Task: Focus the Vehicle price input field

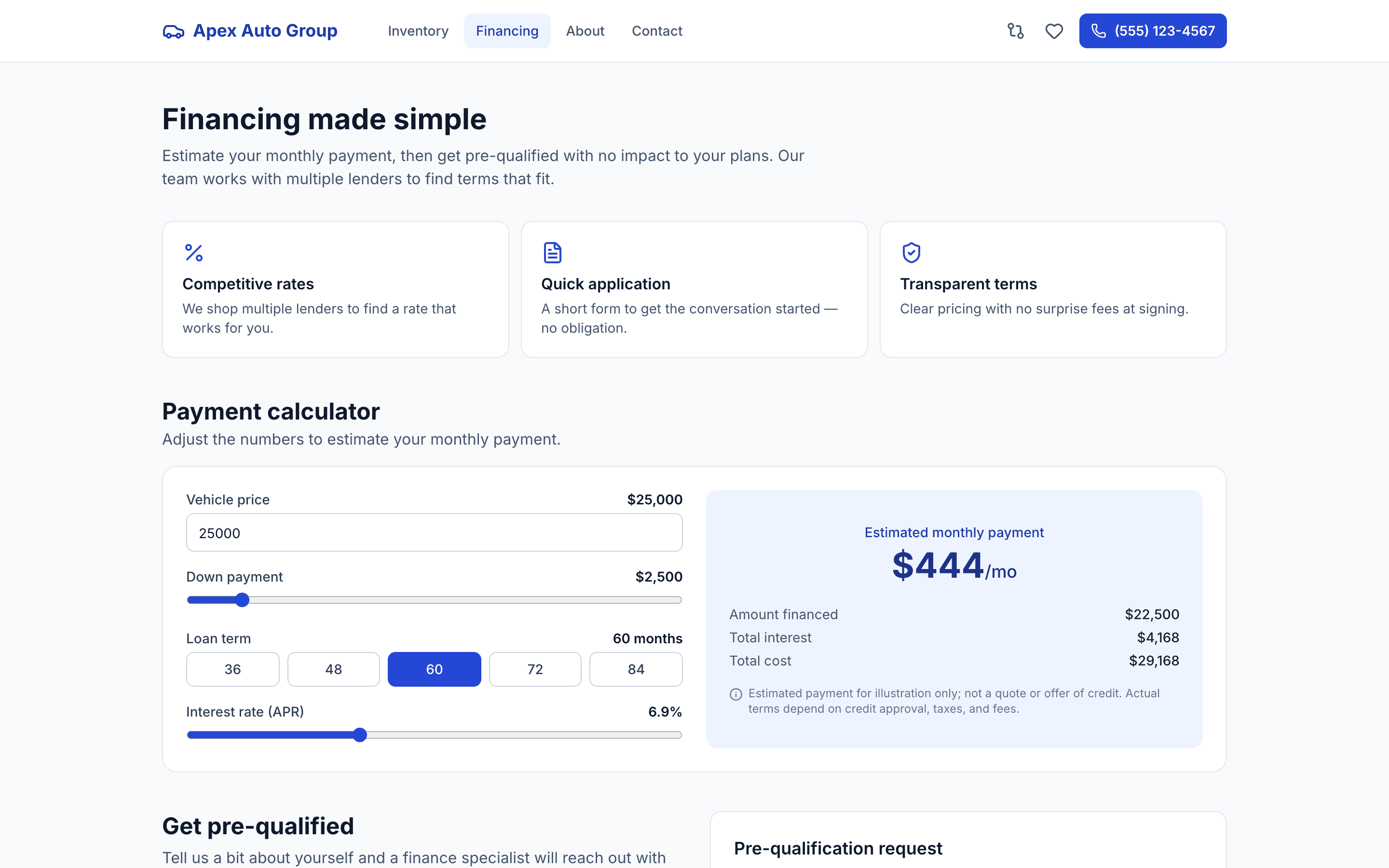Action: (x=435, y=533)
